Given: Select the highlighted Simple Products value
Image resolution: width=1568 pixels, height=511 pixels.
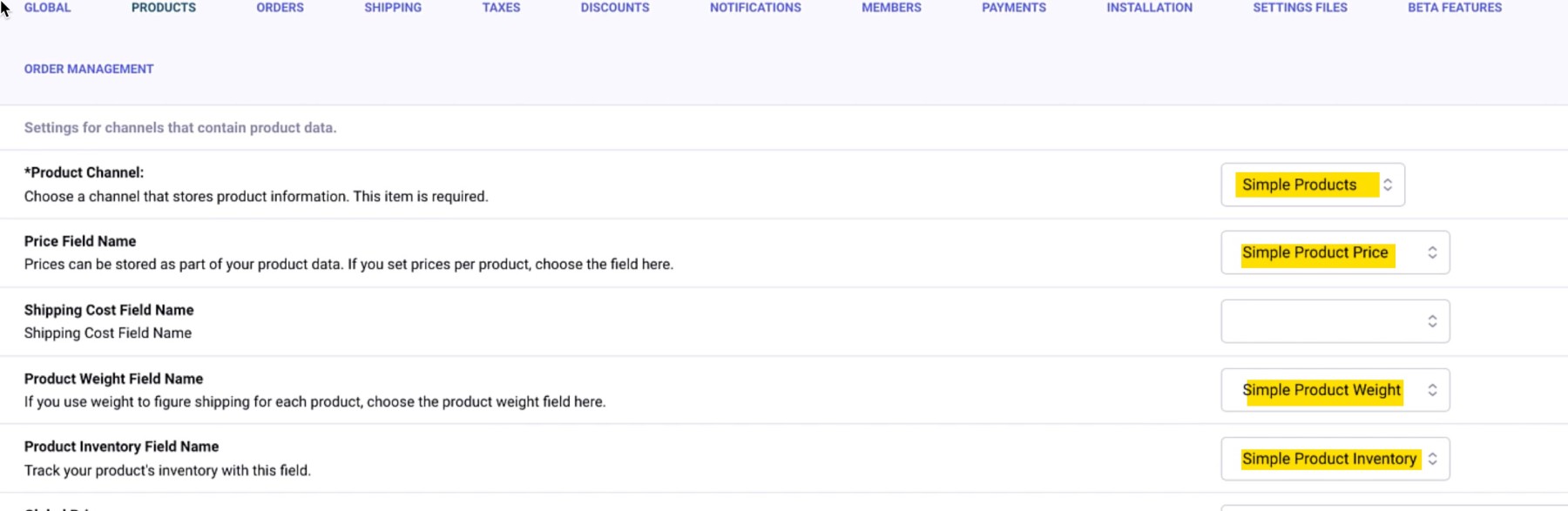Looking at the screenshot, I should [1298, 185].
